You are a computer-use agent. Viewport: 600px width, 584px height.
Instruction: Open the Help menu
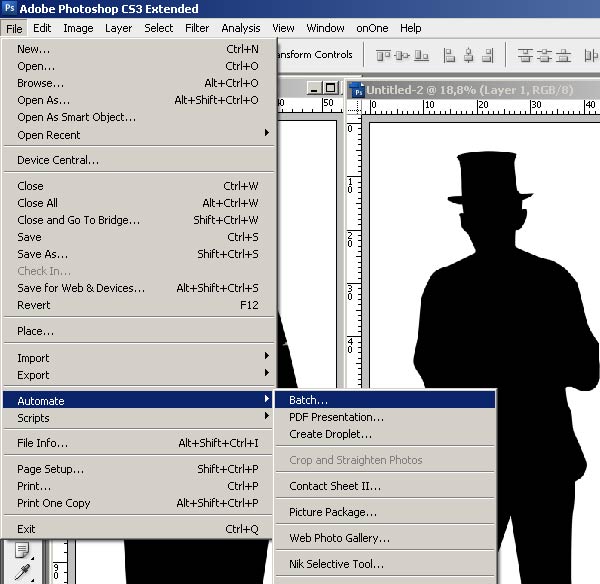(411, 28)
